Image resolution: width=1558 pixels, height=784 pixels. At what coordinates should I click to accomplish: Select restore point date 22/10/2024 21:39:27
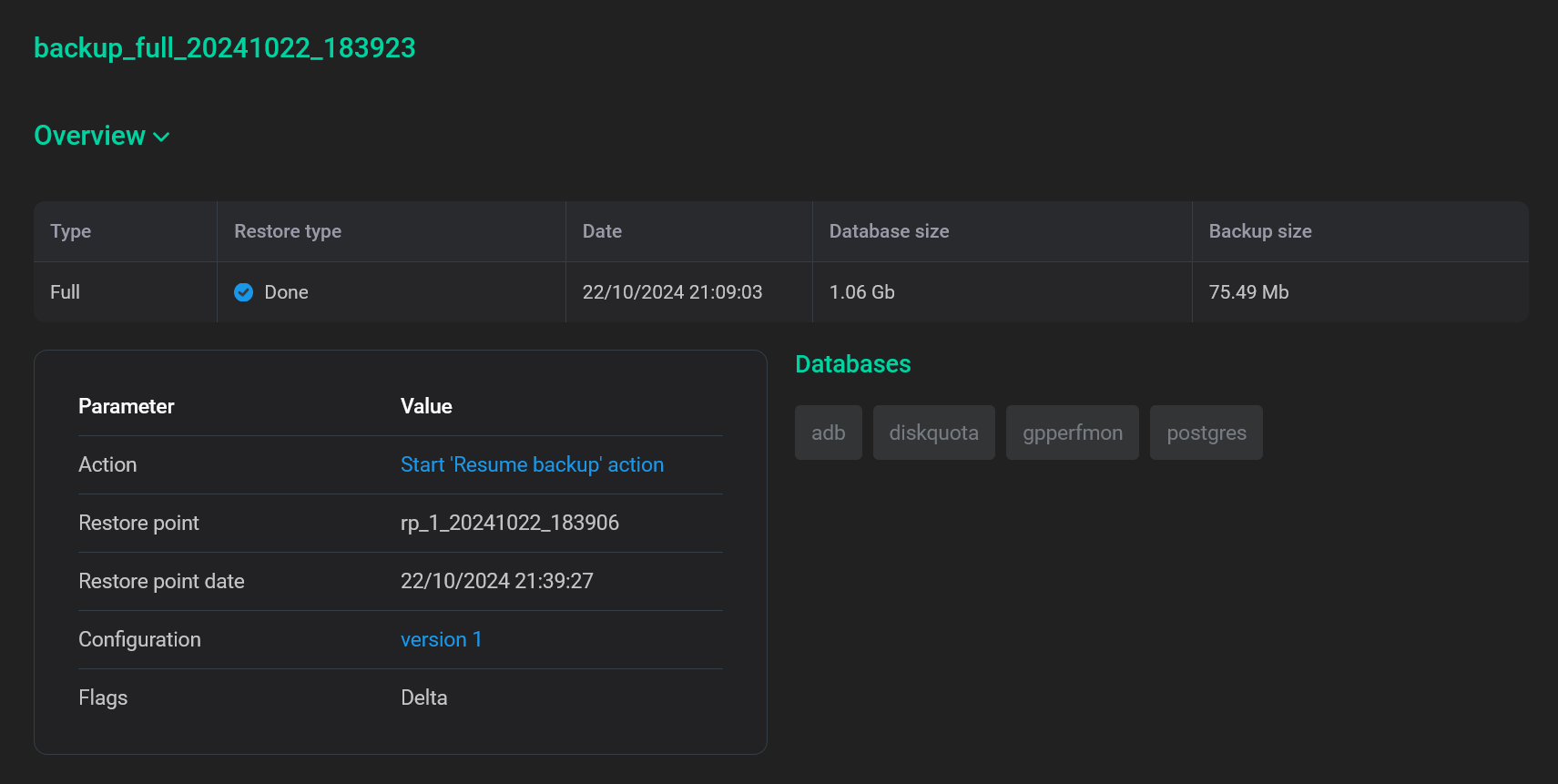coord(497,581)
